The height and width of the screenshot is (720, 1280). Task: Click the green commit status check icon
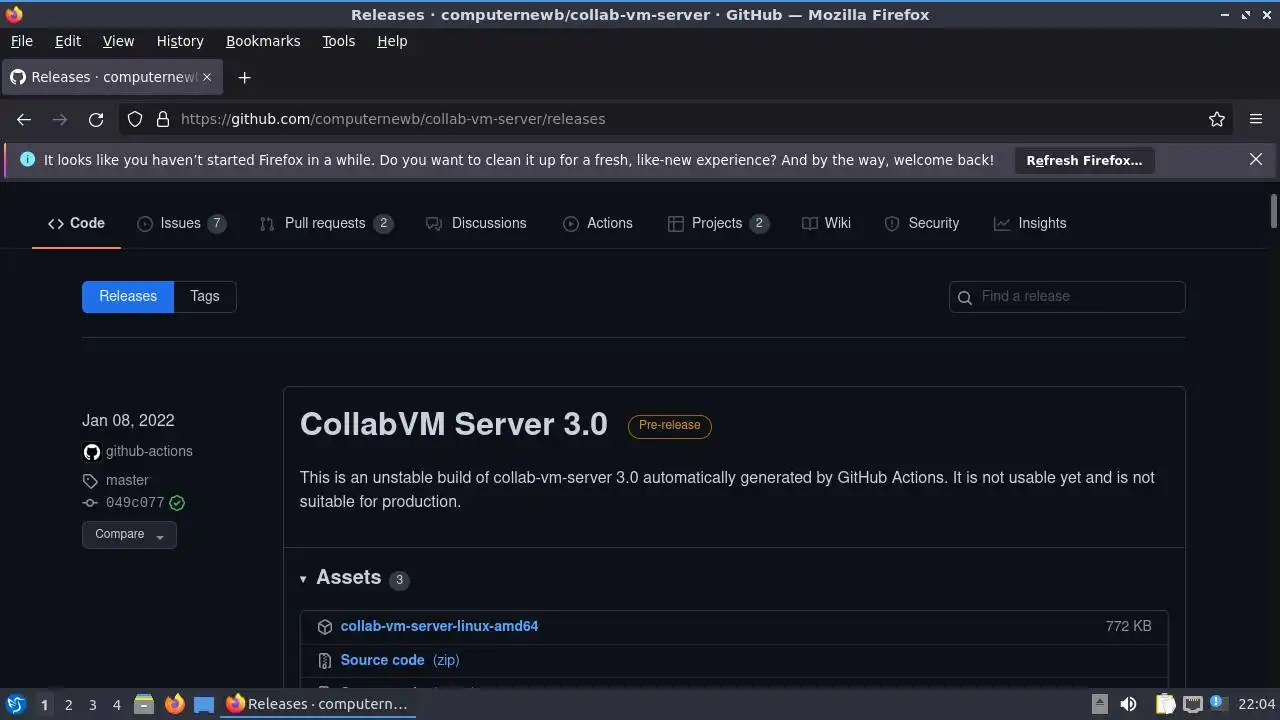[x=177, y=503]
